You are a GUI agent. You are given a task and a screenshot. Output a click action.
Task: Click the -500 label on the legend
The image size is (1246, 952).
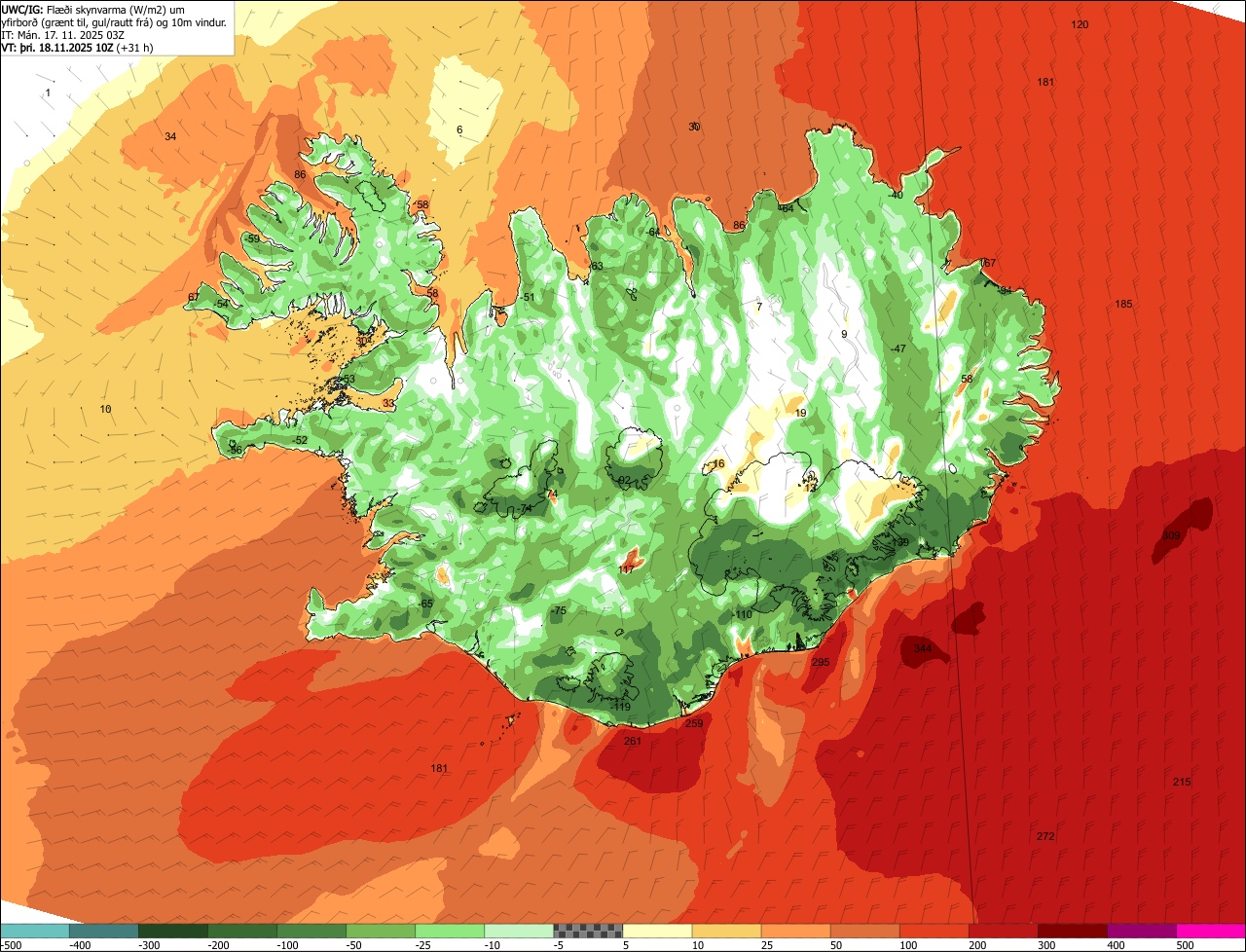tap(10, 944)
